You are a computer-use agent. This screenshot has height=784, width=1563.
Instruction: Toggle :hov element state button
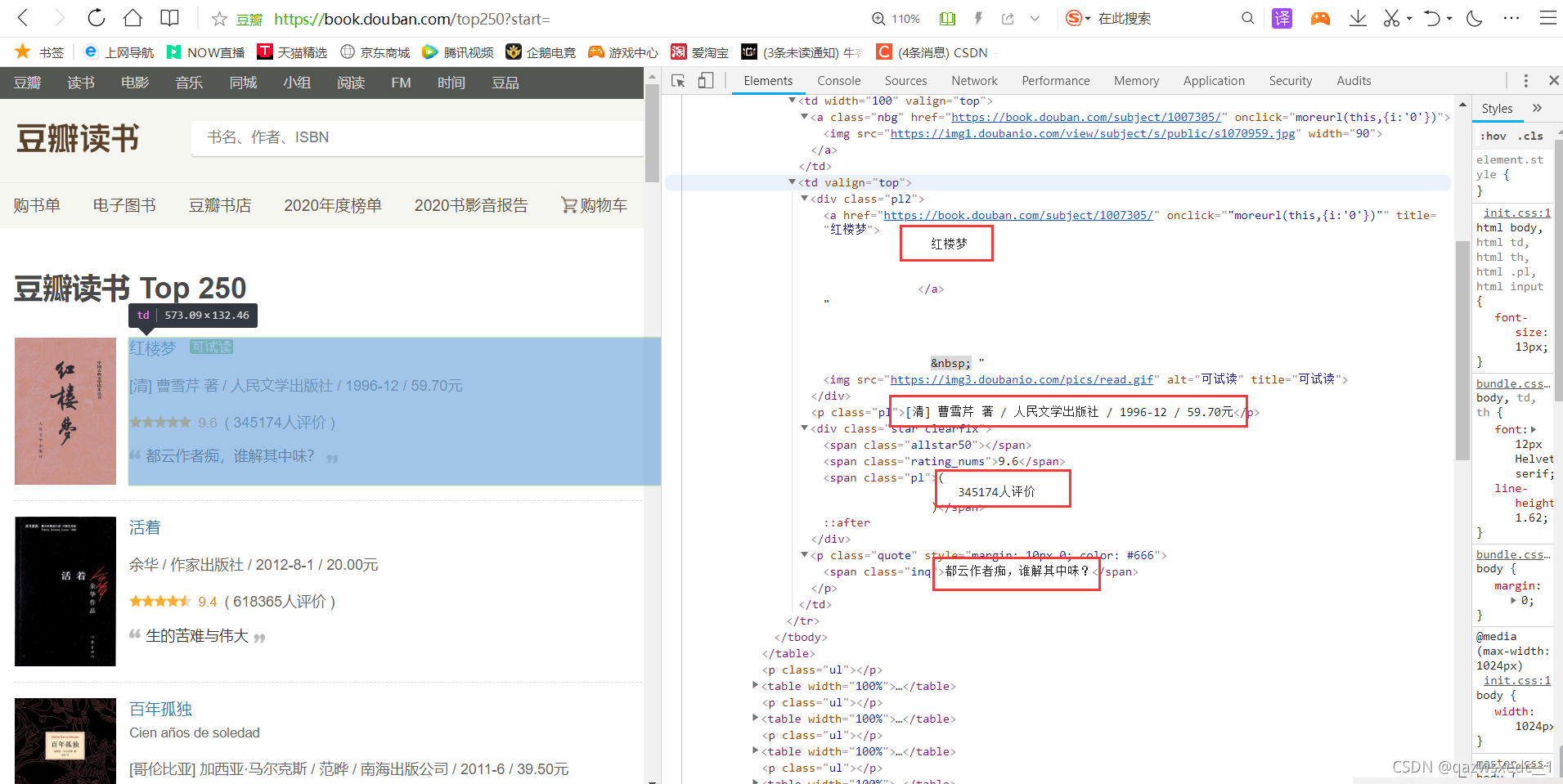click(1493, 137)
